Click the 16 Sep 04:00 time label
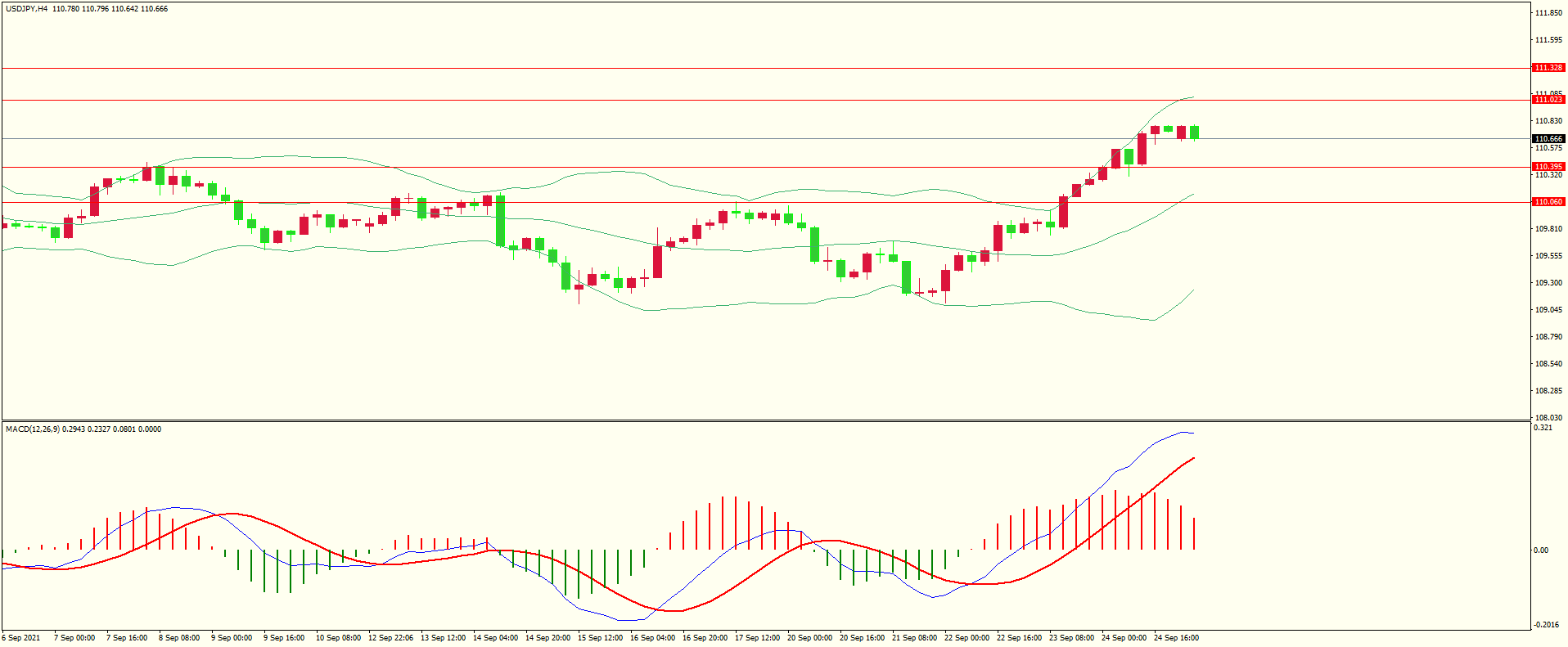This screenshot has width=1568, height=647. click(652, 638)
